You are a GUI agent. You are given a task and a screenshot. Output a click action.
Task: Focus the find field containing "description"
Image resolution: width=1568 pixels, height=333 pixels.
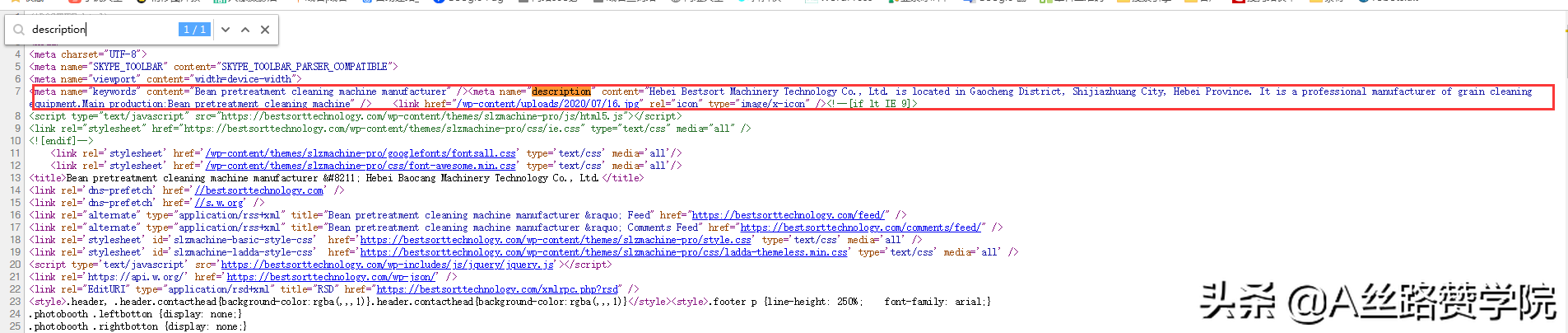click(99, 30)
